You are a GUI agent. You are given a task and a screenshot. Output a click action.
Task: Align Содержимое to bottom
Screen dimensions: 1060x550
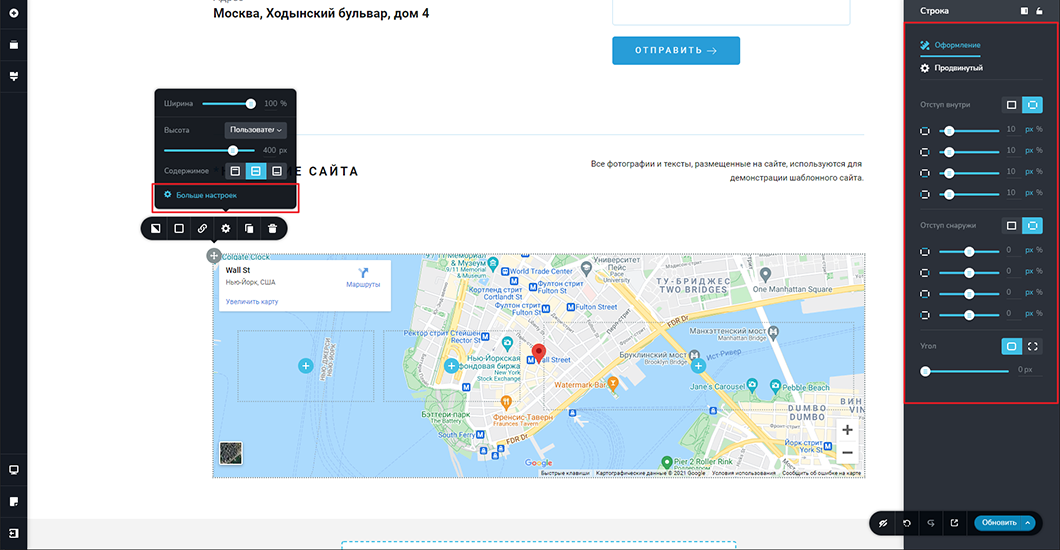(276, 171)
